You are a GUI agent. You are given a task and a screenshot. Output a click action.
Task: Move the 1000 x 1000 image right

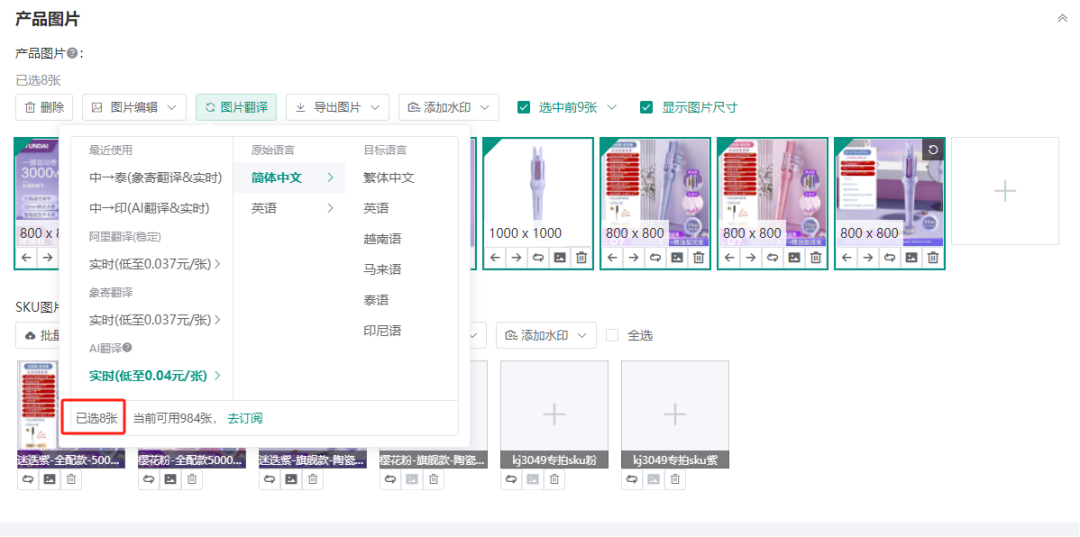[x=516, y=257]
